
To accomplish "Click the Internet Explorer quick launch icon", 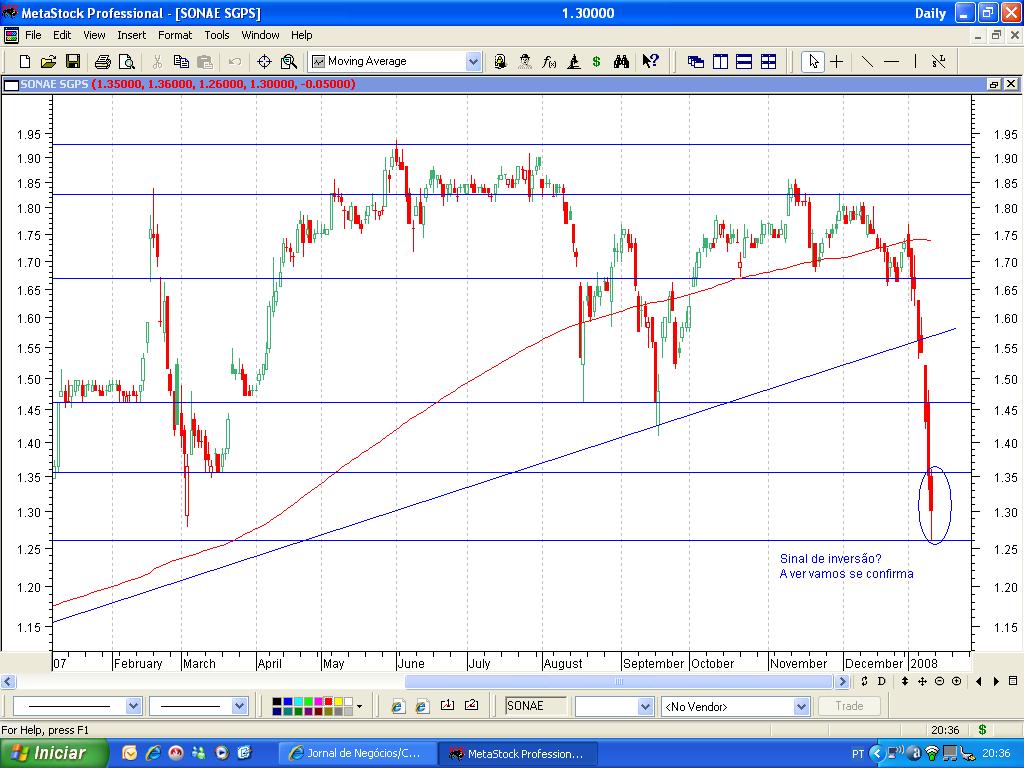I will click(x=153, y=753).
